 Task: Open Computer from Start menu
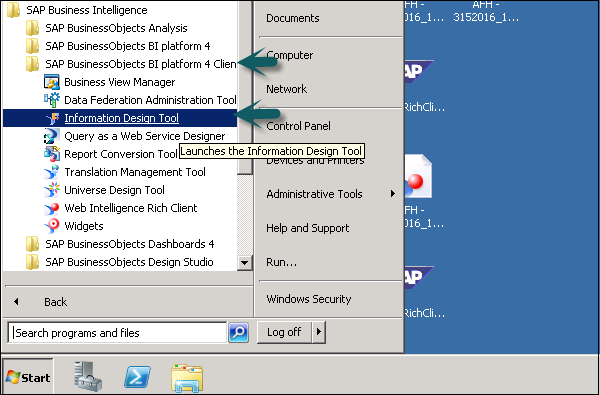point(290,55)
